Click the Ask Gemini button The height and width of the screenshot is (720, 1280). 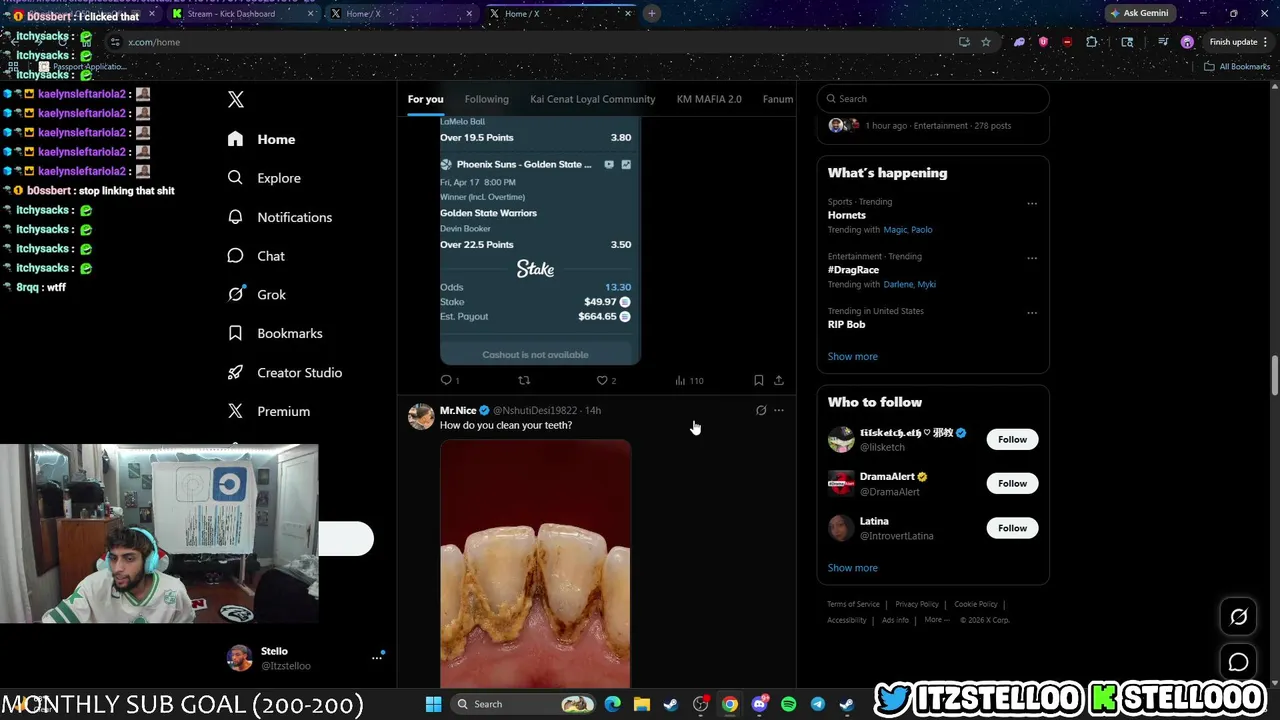click(1140, 13)
